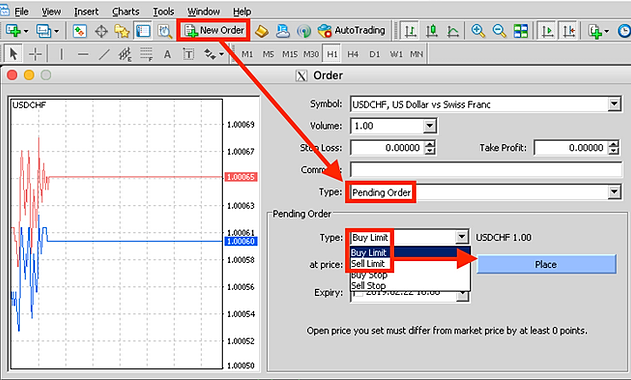The width and height of the screenshot is (631, 380).
Task: Choose Sell Stop in the dropdown list
Action: [410, 285]
